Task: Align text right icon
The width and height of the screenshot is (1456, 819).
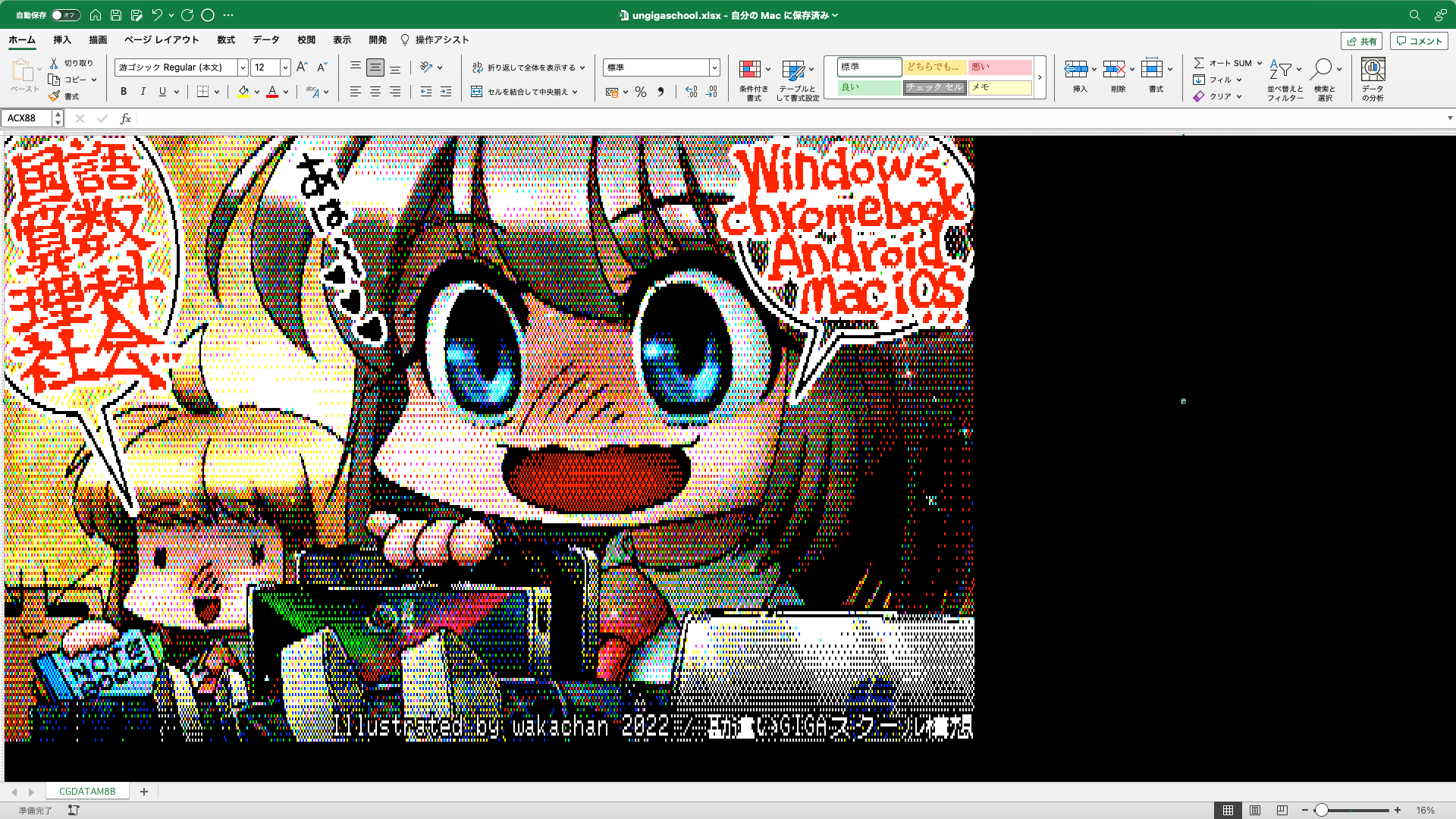Action: coord(395,92)
